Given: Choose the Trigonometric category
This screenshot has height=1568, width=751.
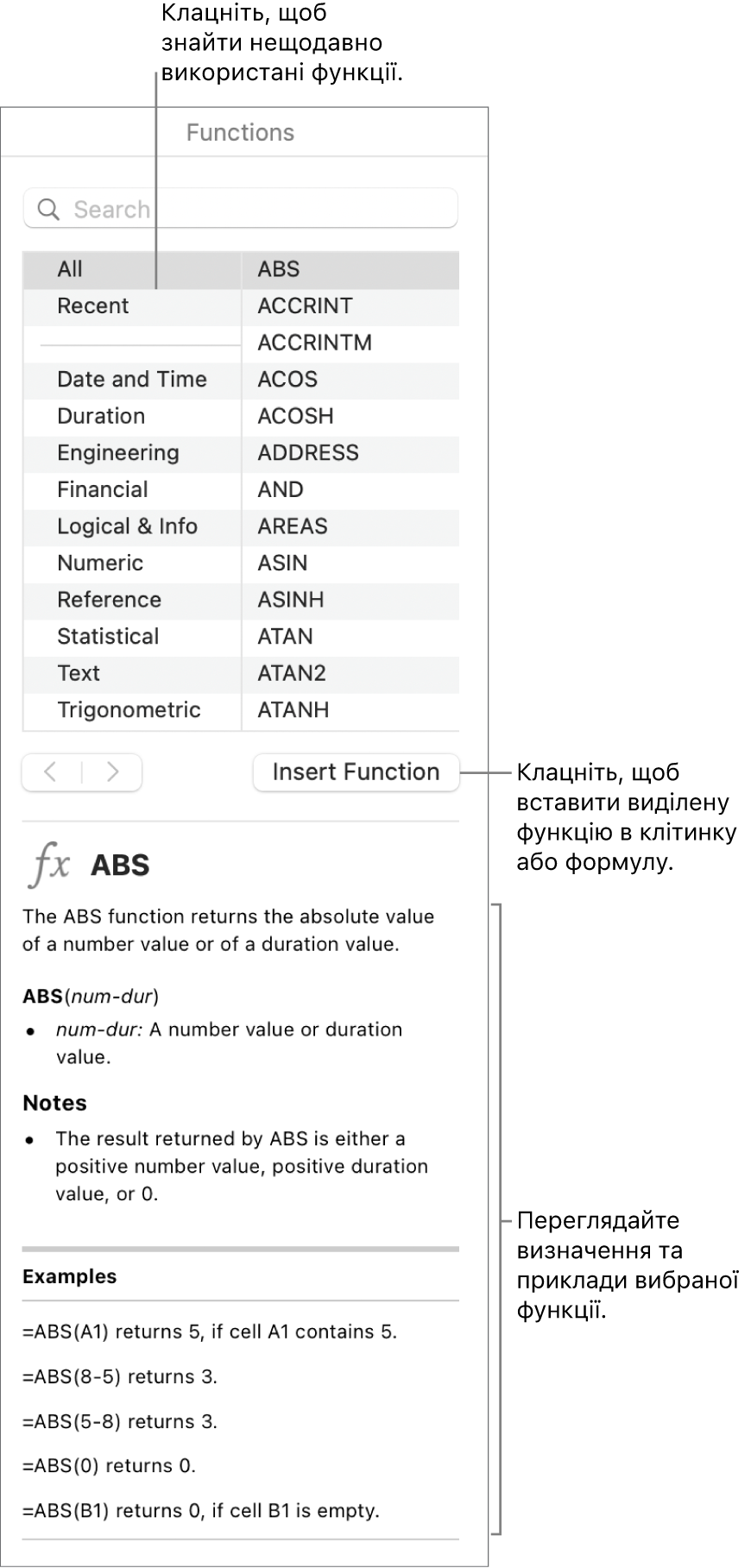Looking at the screenshot, I should point(129,710).
